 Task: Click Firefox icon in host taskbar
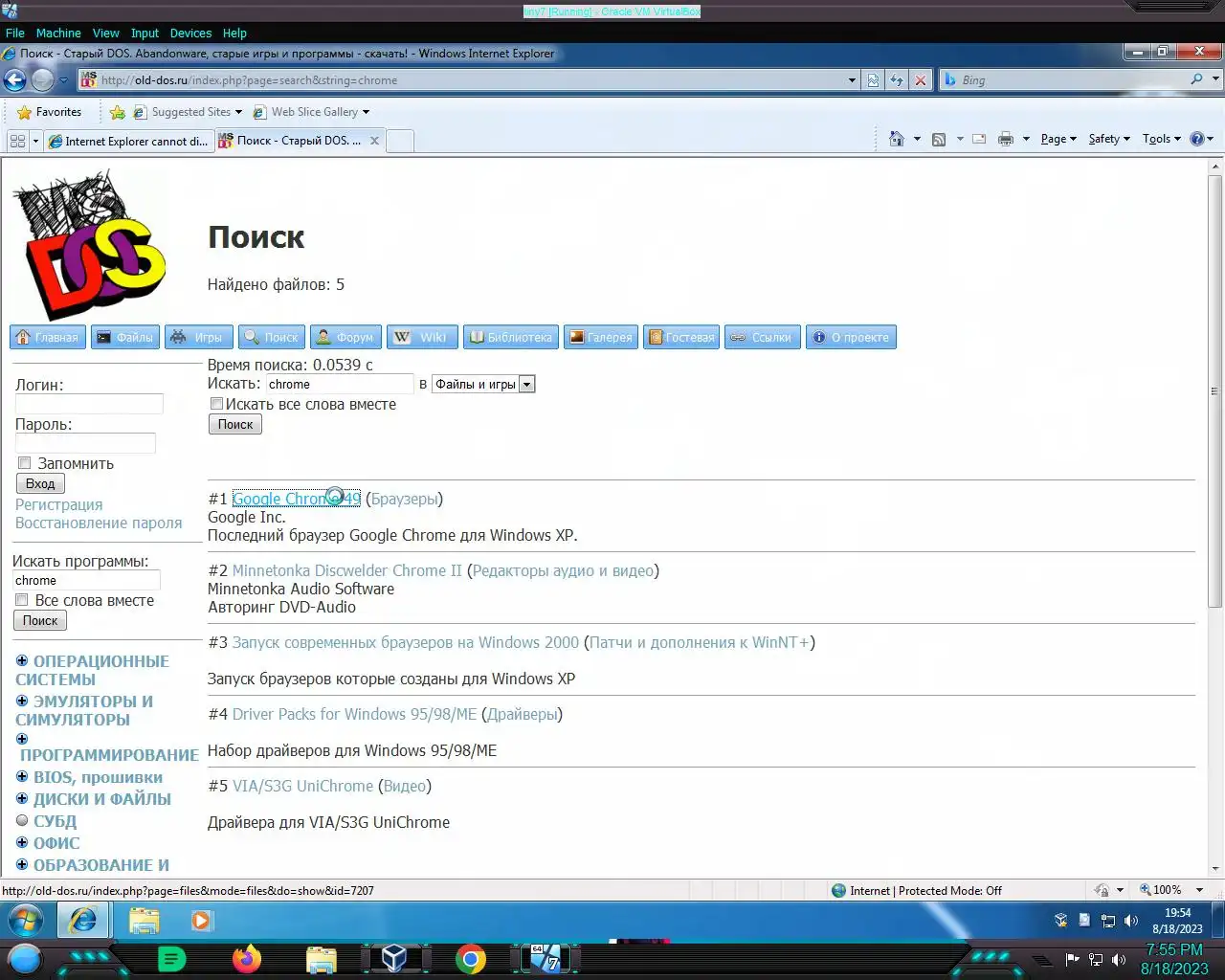tap(246, 959)
